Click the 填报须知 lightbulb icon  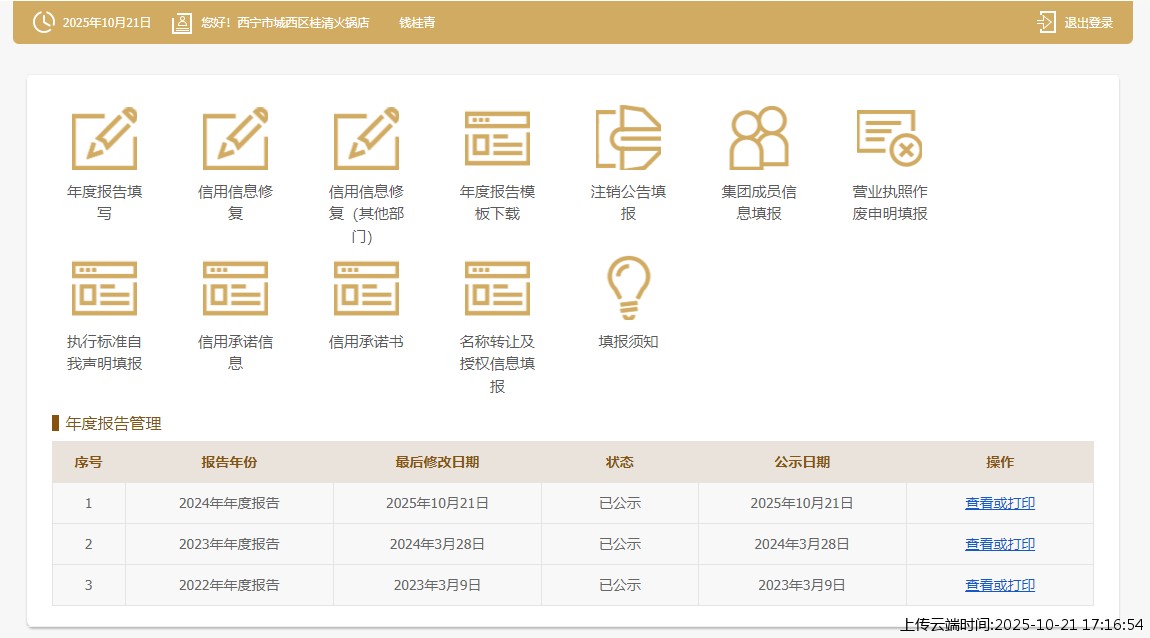point(628,289)
